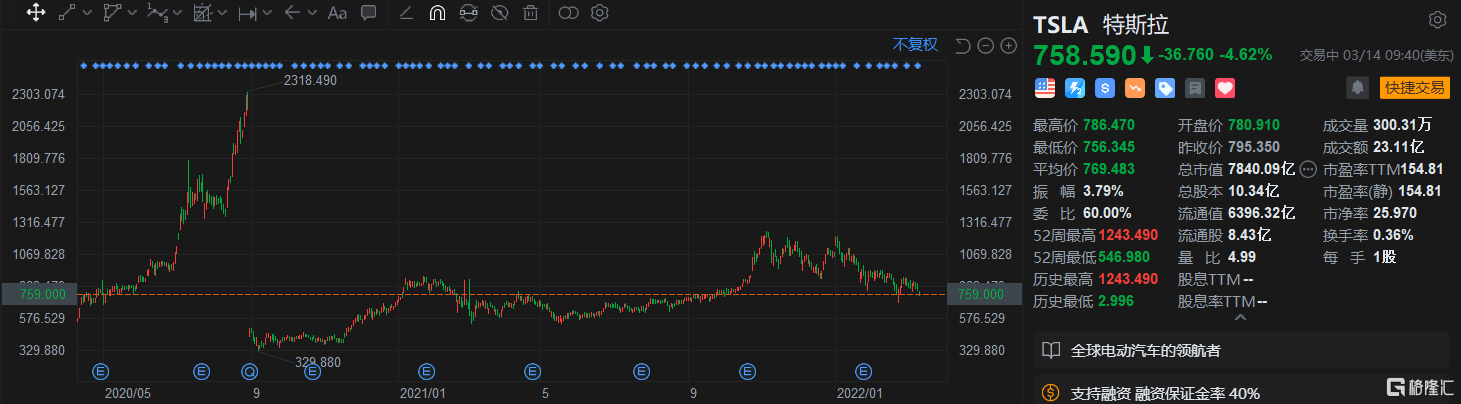Expand the range measure tool dropdown
The image size is (1461, 404).
point(267,13)
